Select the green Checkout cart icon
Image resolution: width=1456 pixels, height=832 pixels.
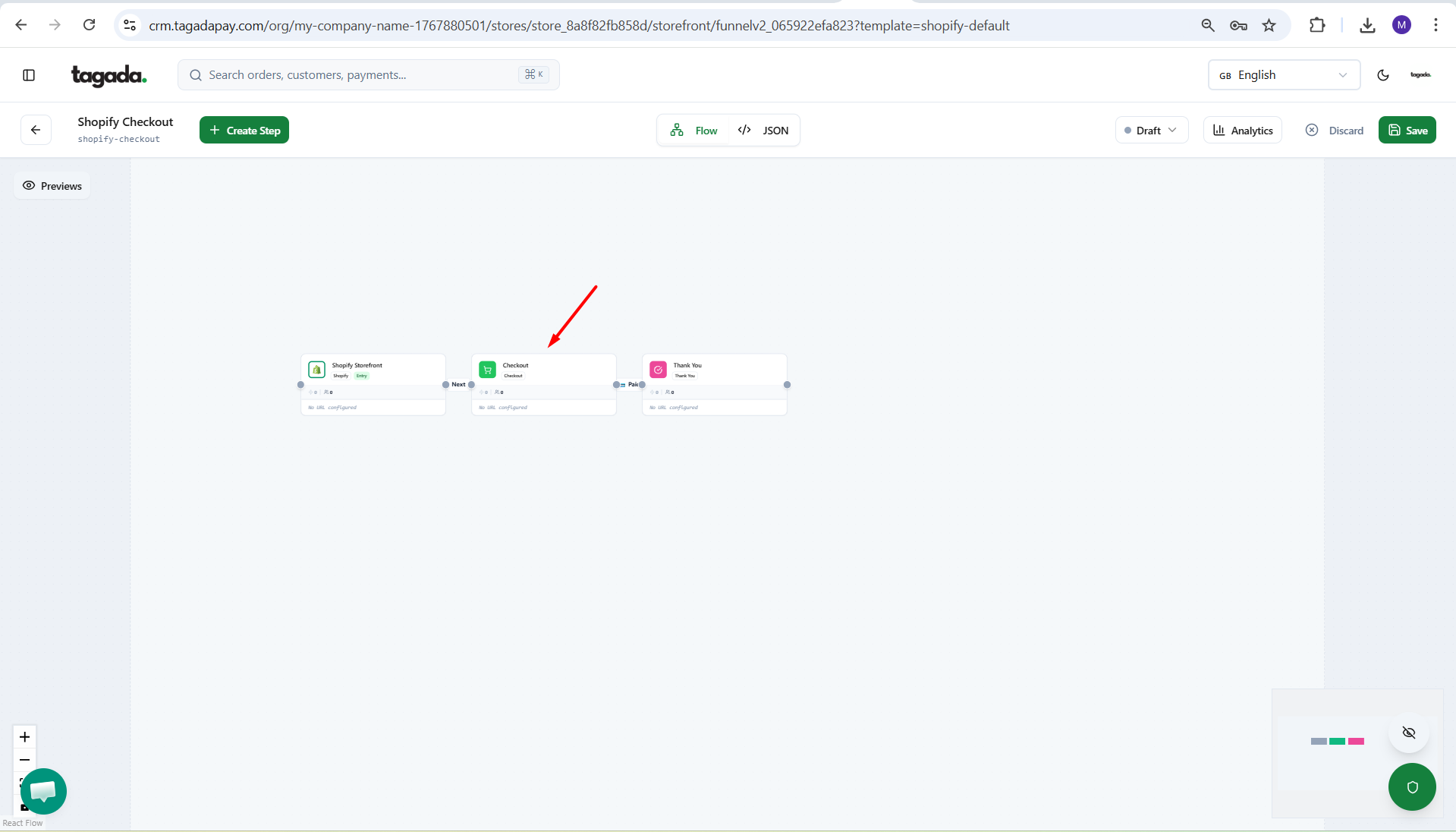488,370
